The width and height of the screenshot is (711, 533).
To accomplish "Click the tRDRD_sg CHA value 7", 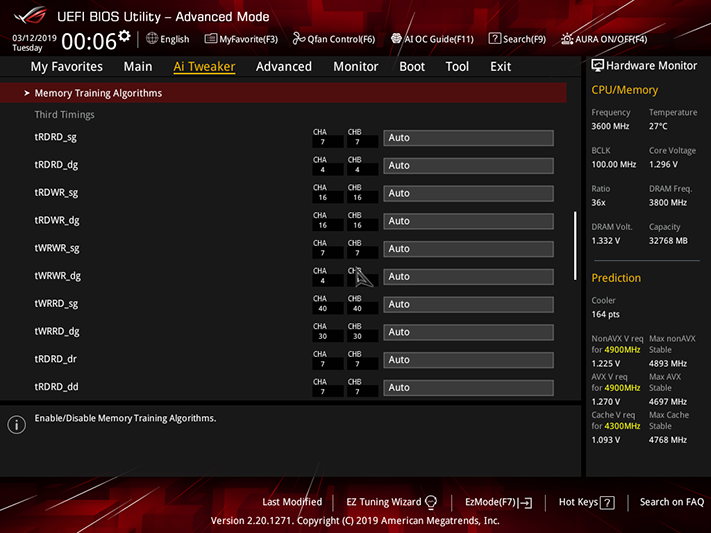I will click(323, 142).
